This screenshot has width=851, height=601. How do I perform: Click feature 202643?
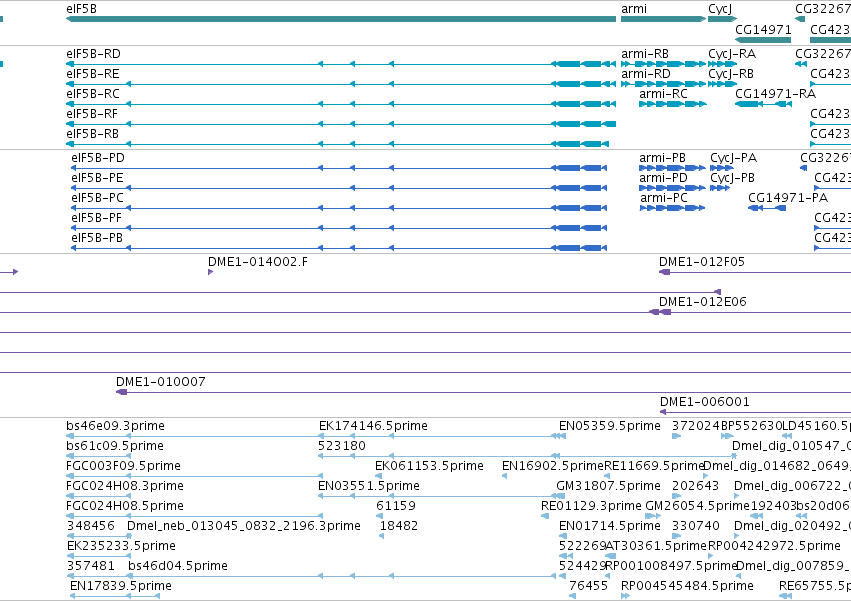click(696, 486)
